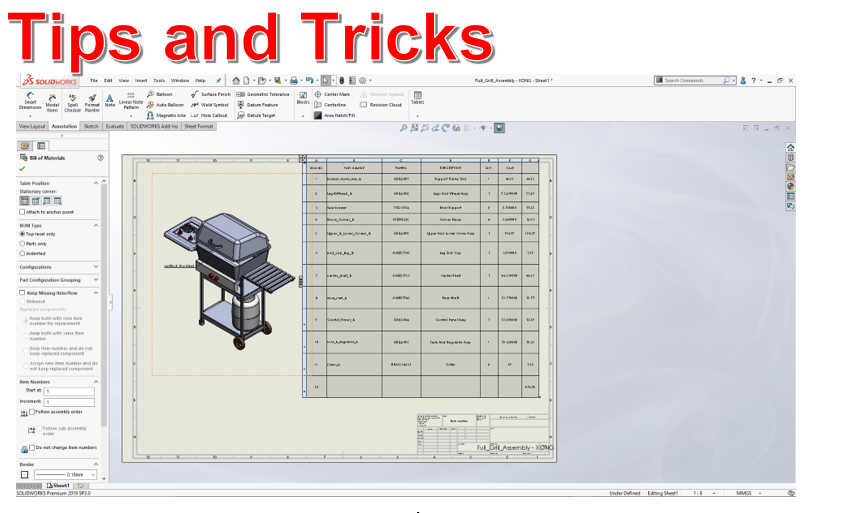The height and width of the screenshot is (513, 849).
Task: Switch to the Sketch tab
Action: coord(91,126)
